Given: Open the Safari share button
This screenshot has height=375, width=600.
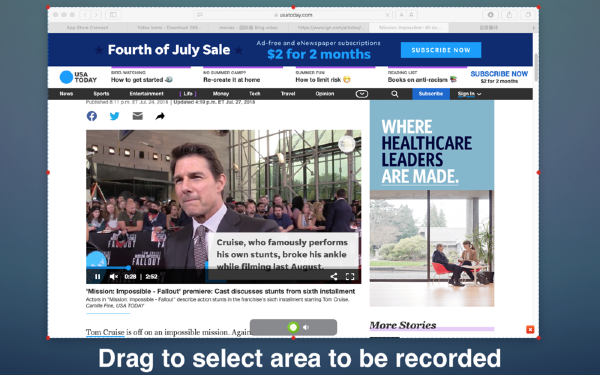Looking at the screenshot, I should (509, 15).
